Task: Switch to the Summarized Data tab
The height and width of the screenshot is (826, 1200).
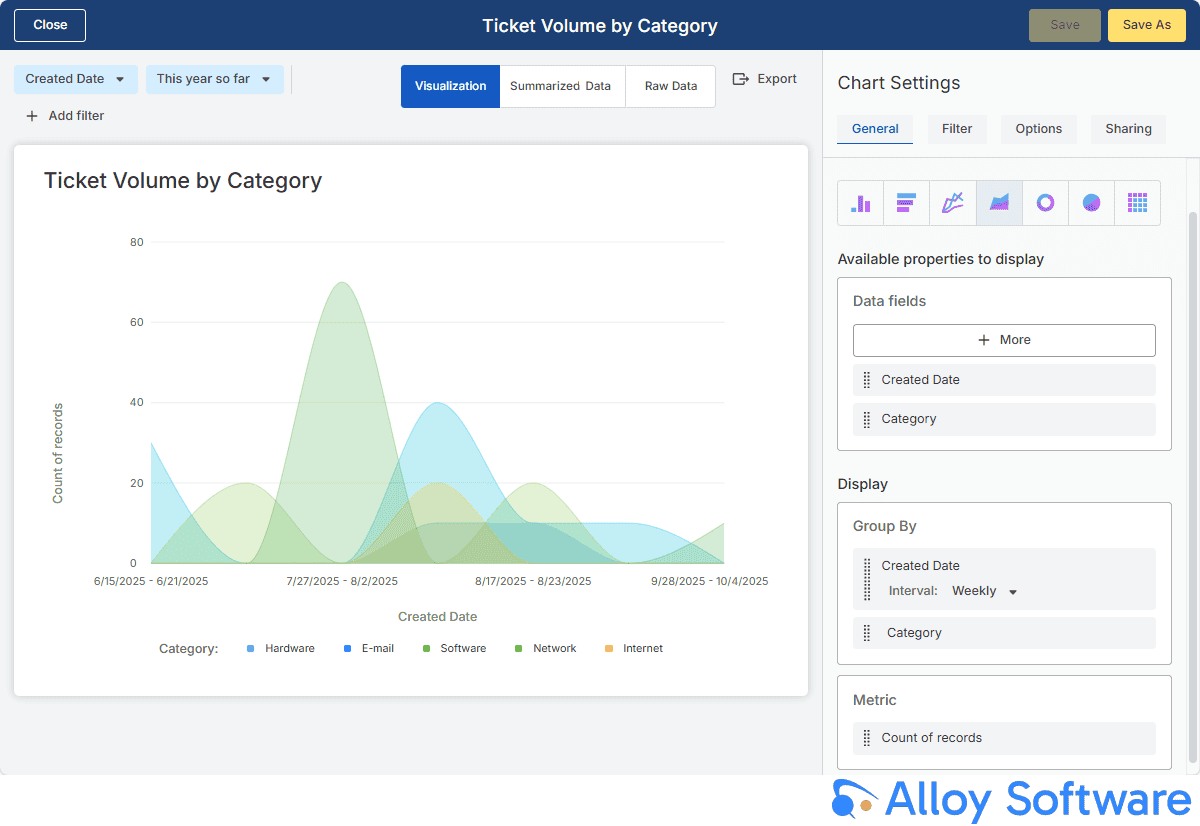Action: pyautogui.click(x=560, y=86)
